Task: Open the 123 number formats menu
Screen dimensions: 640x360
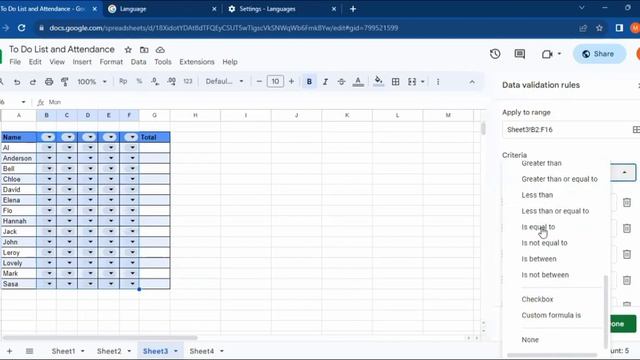Action: (188, 82)
